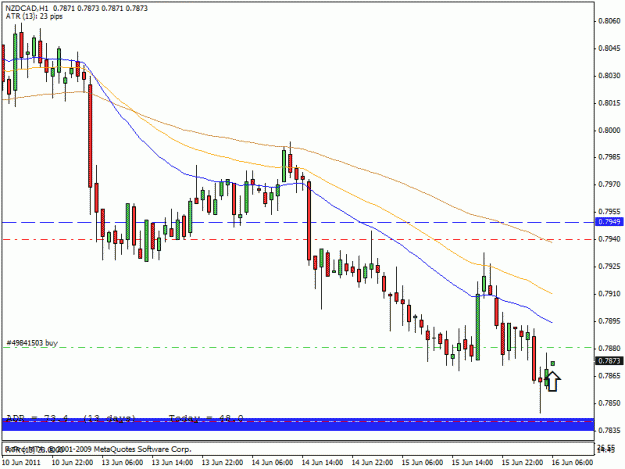The width and height of the screenshot is (625, 469).
Task: Click the 0.7940 price axis label
Action: [610, 239]
